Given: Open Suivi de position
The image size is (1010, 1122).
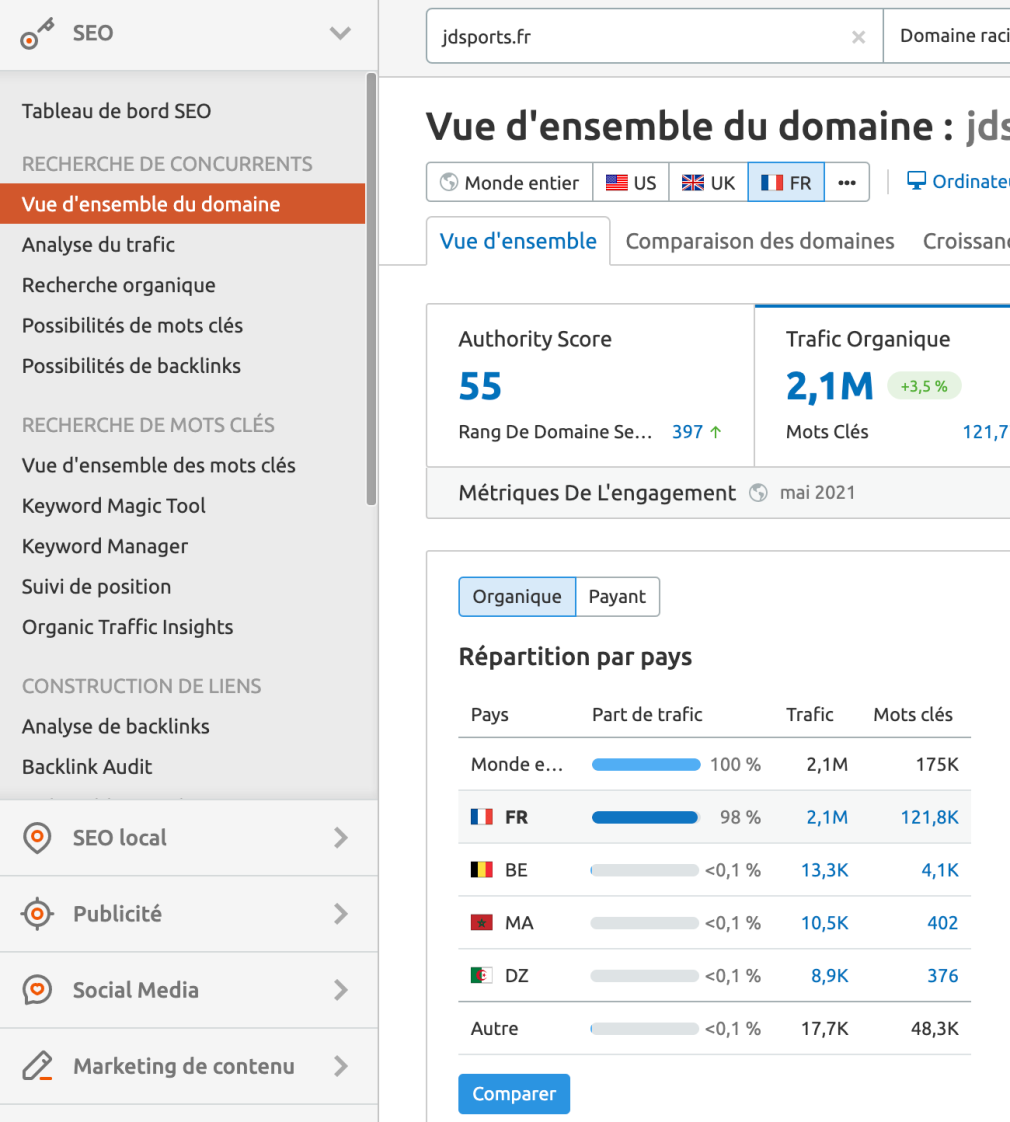Looking at the screenshot, I should (x=96, y=587).
